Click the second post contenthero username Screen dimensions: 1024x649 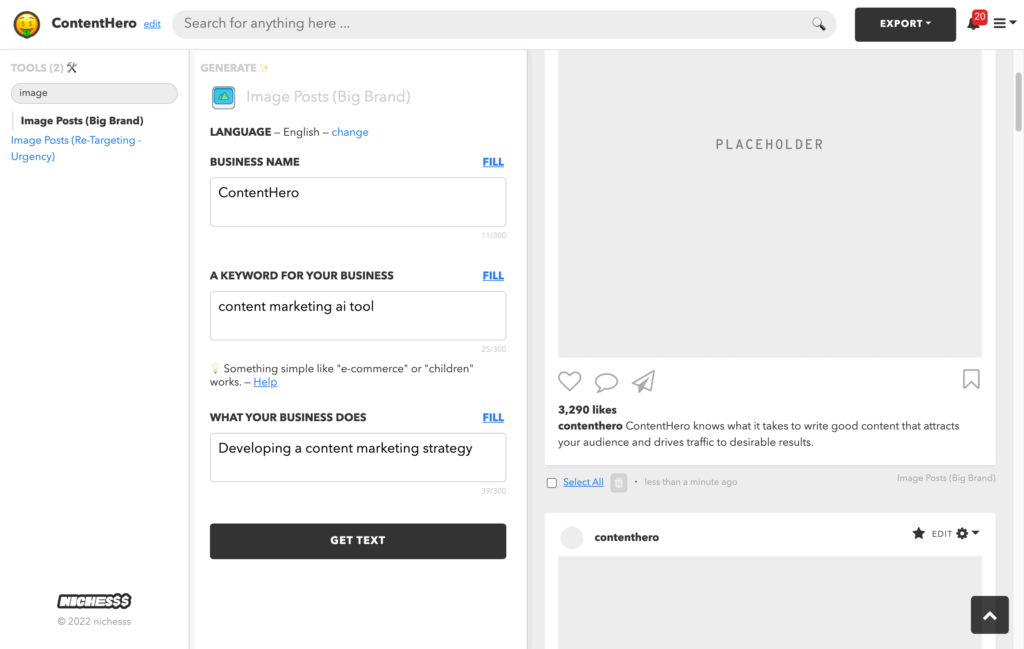tap(626, 537)
